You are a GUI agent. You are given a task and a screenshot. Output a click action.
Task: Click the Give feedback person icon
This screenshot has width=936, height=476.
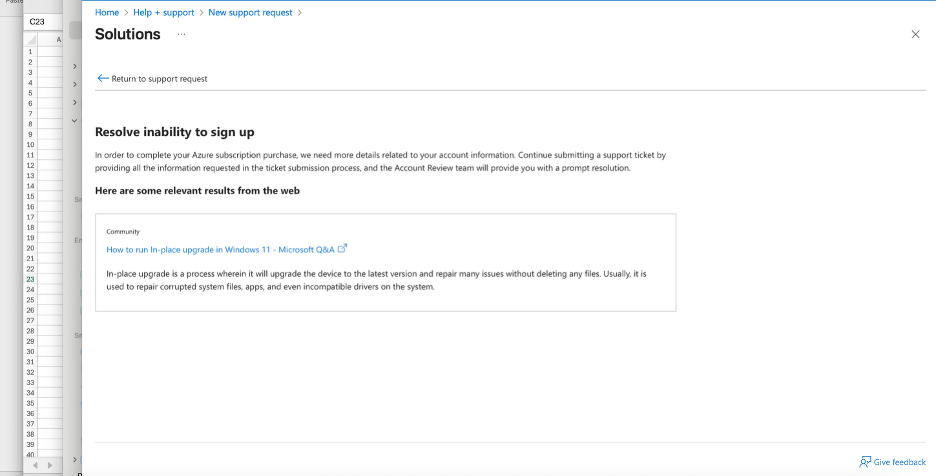pos(865,462)
